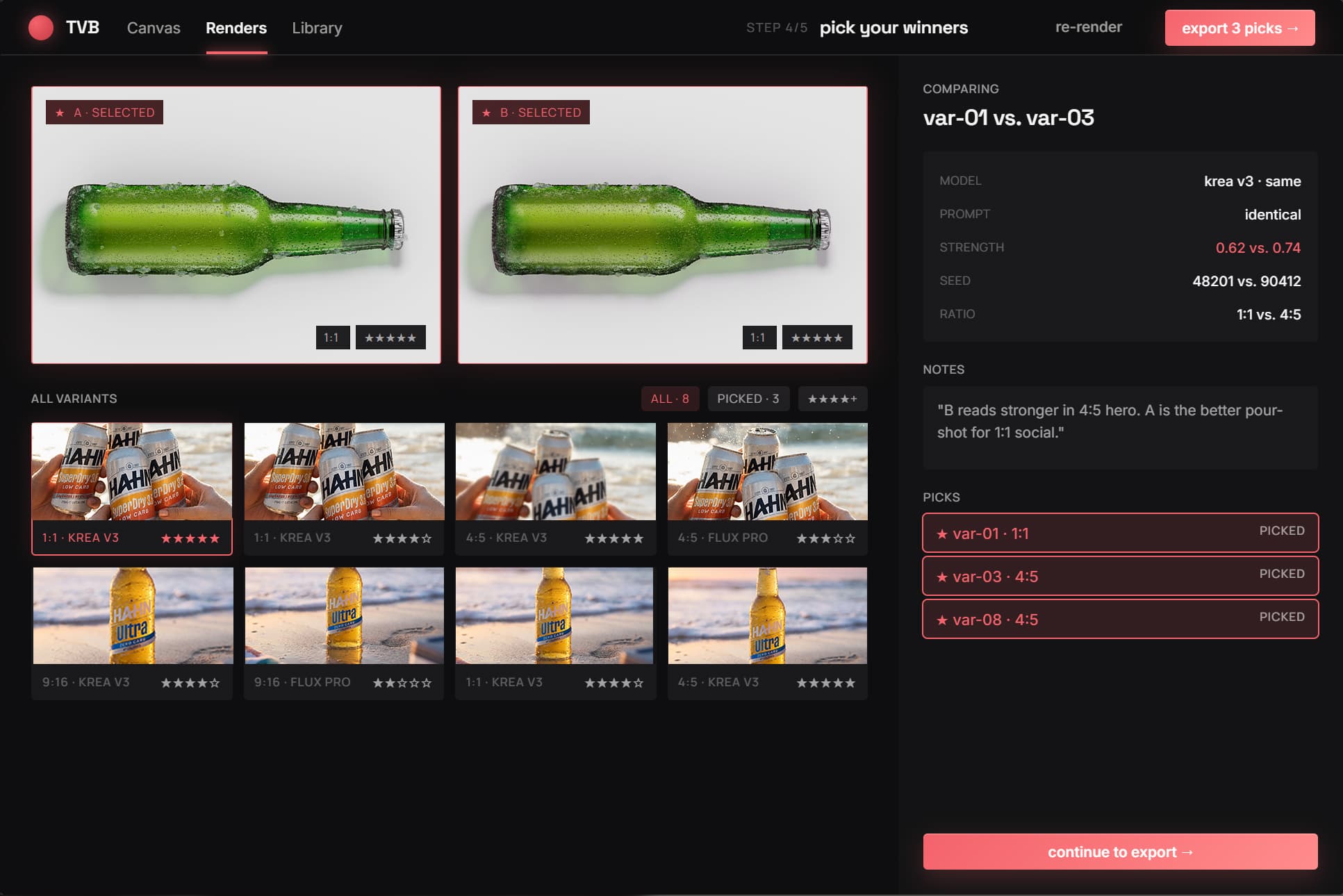Switch to the Renders tab
The height and width of the screenshot is (896, 1343).
(236, 28)
